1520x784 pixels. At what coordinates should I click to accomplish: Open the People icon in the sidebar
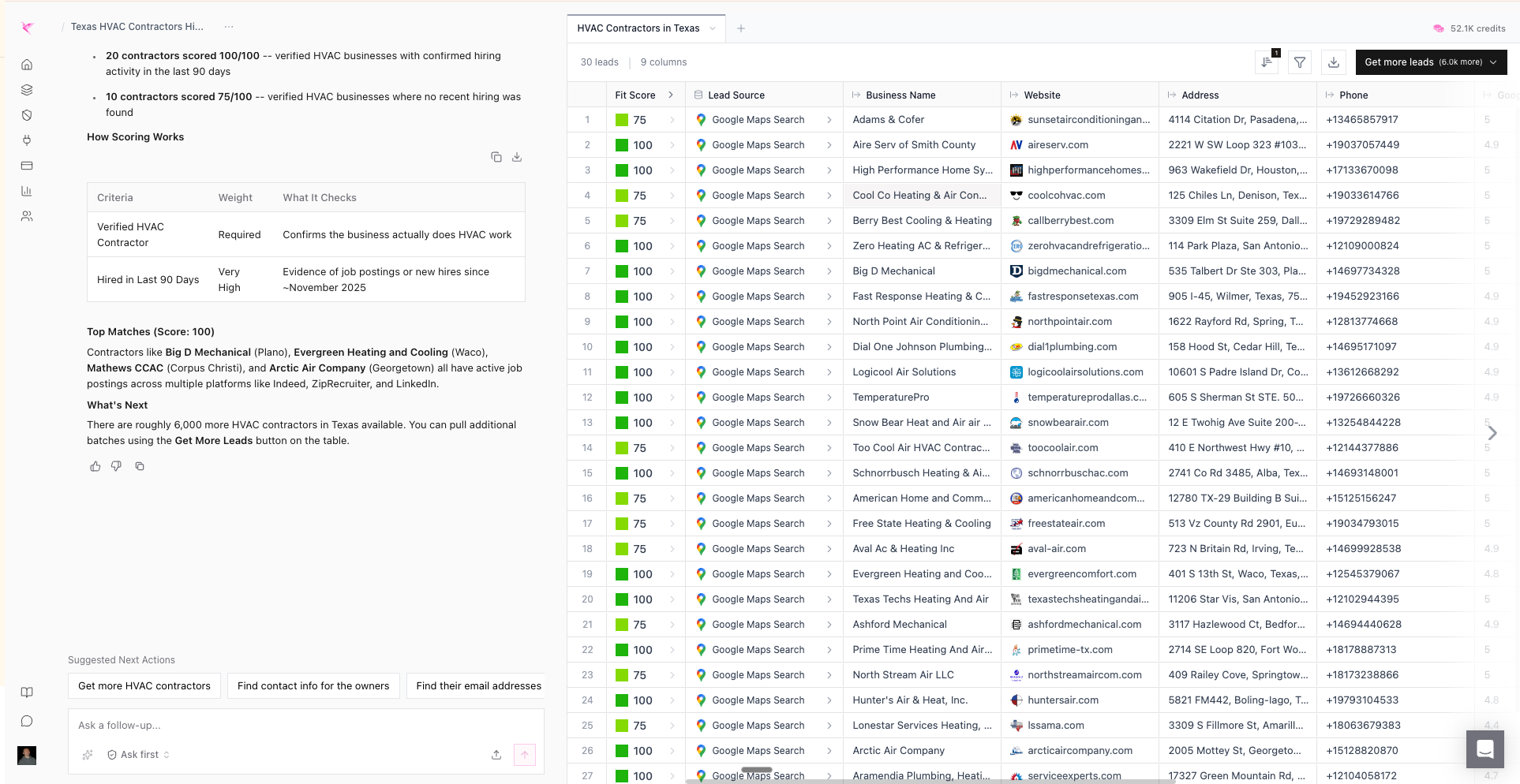27,216
